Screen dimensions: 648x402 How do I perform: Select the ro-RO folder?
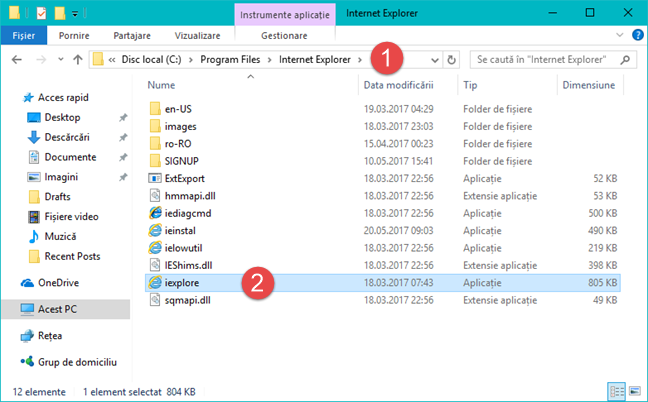click(178, 144)
